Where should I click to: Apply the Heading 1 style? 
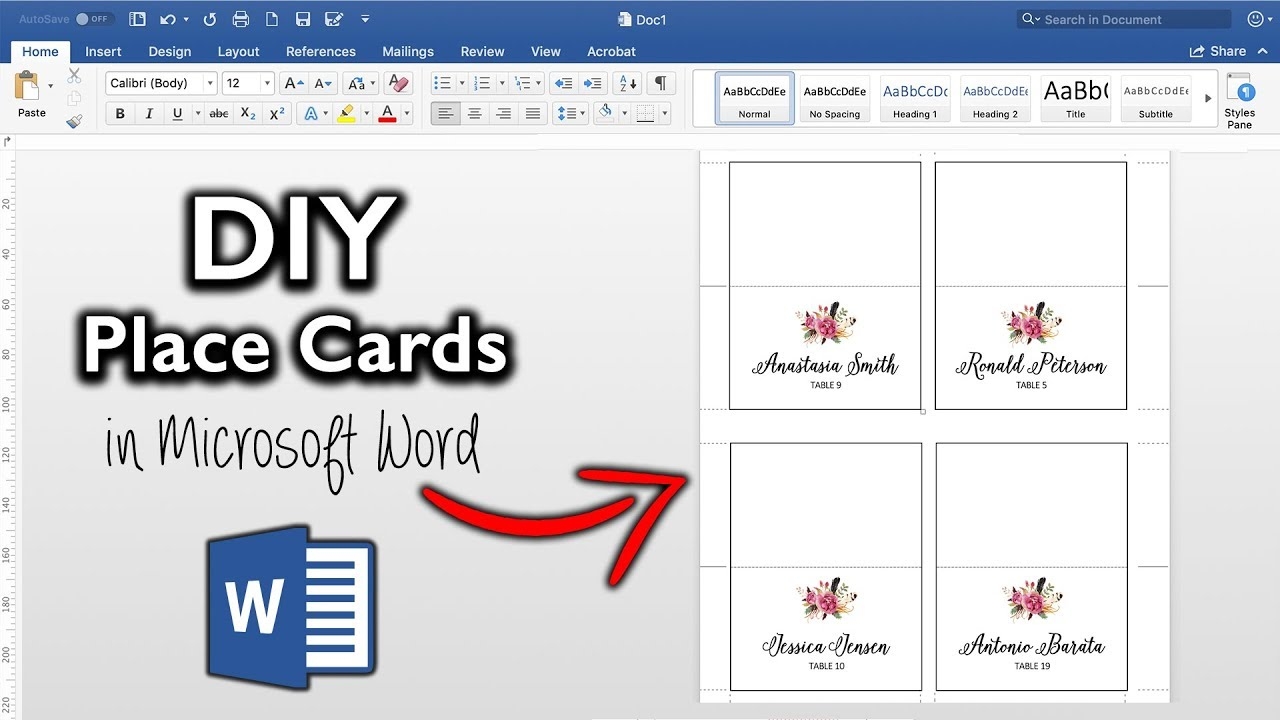[914, 97]
